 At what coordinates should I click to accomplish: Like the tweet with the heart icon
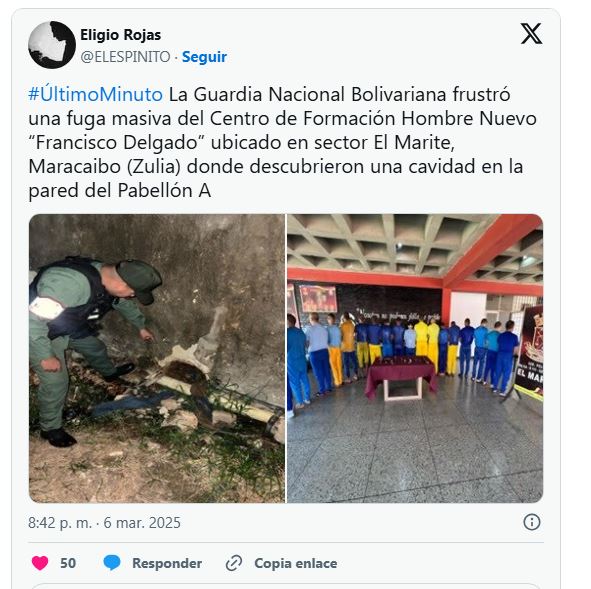[x=40, y=563]
